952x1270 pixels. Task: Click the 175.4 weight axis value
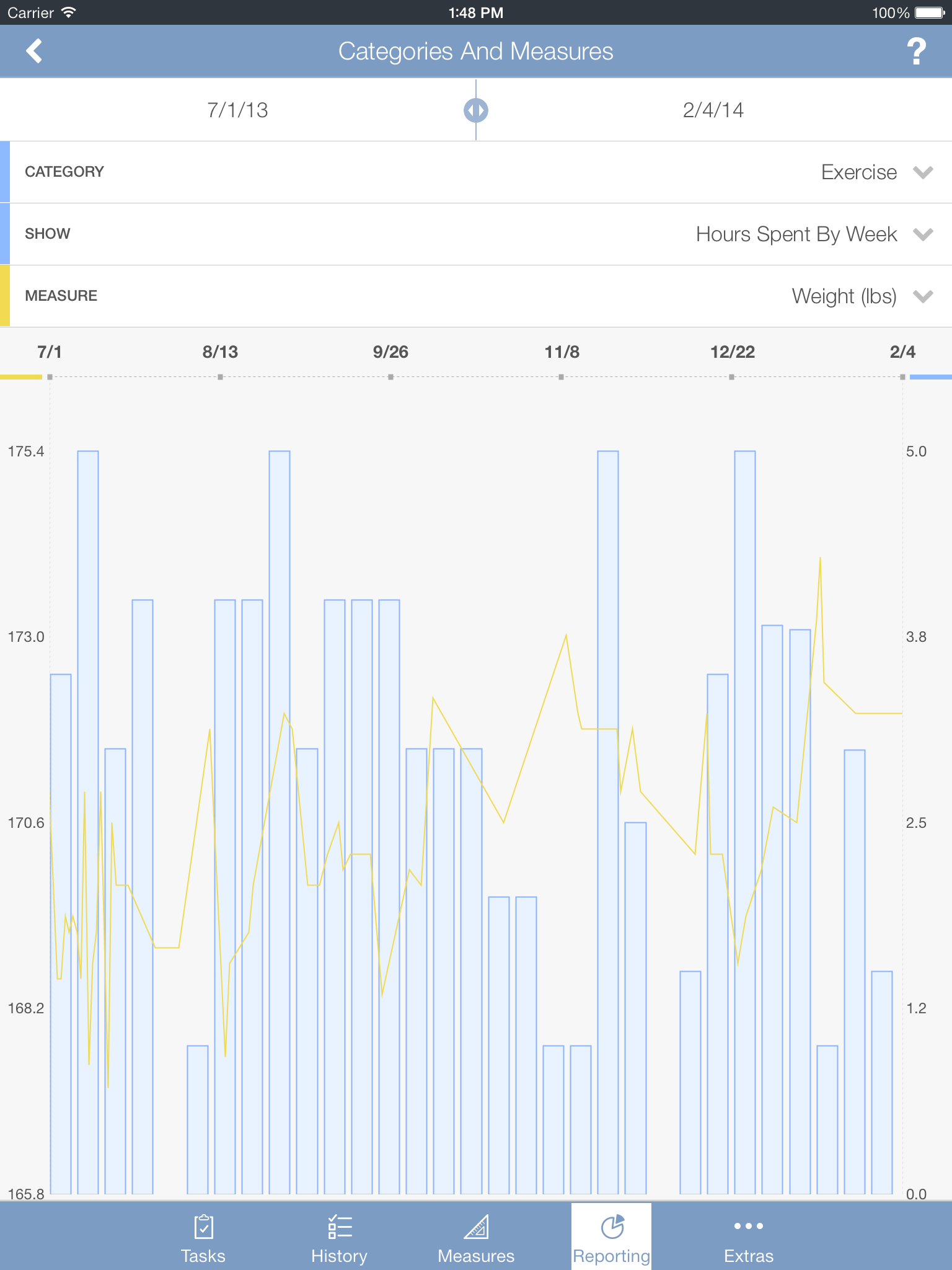tap(26, 451)
